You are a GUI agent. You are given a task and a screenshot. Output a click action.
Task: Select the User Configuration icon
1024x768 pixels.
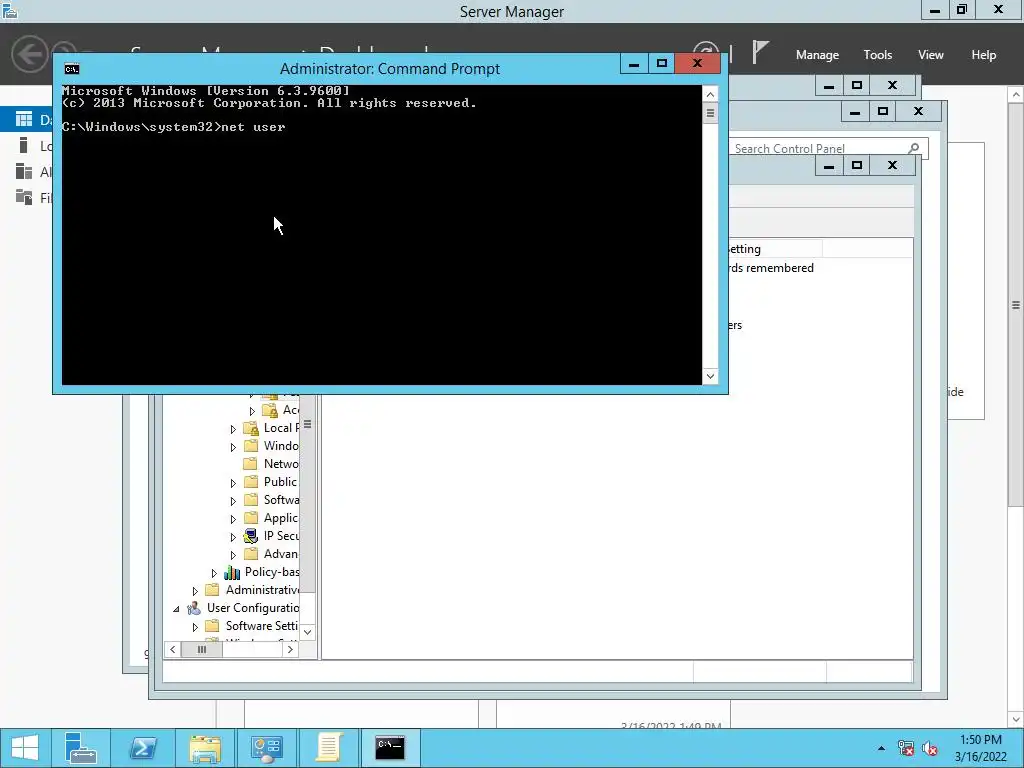pos(193,608)
